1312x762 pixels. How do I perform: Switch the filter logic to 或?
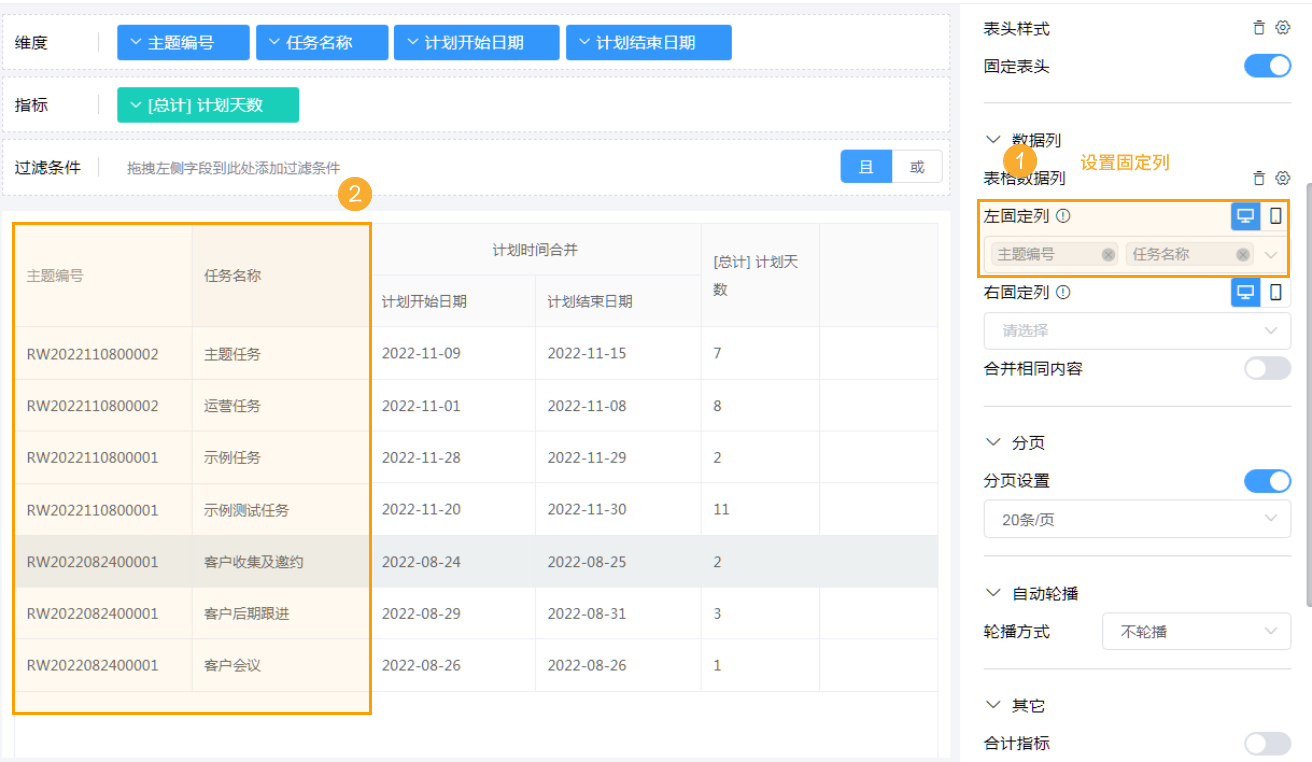click(x=918, y=166)
